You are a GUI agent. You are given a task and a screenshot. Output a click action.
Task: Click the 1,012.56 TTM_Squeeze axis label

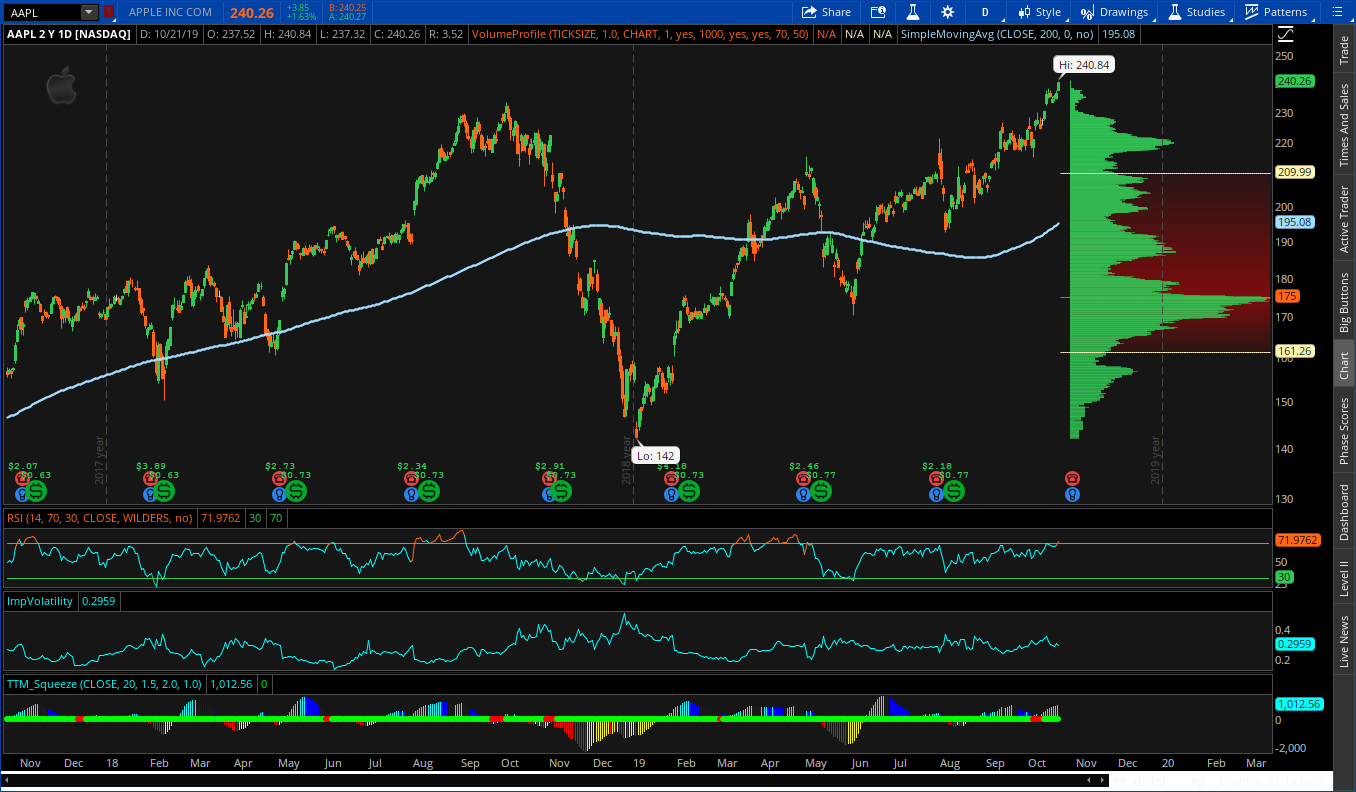pos(1298,703)
